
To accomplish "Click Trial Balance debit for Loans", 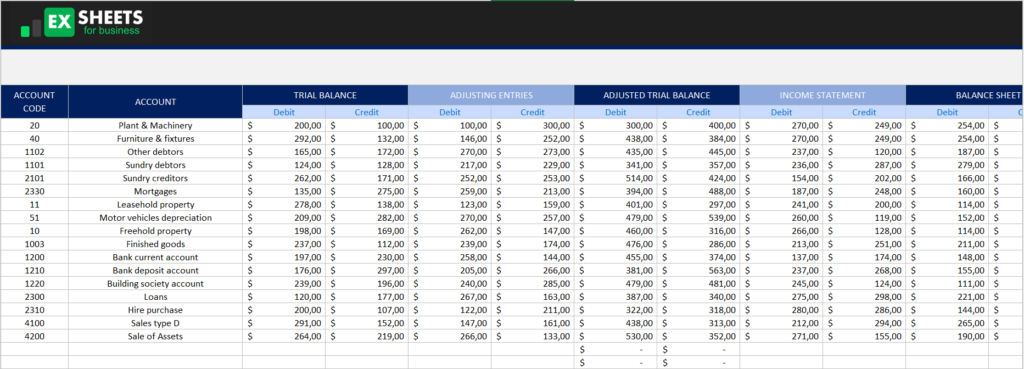I will pyautogui.click(x=284, y=297).
